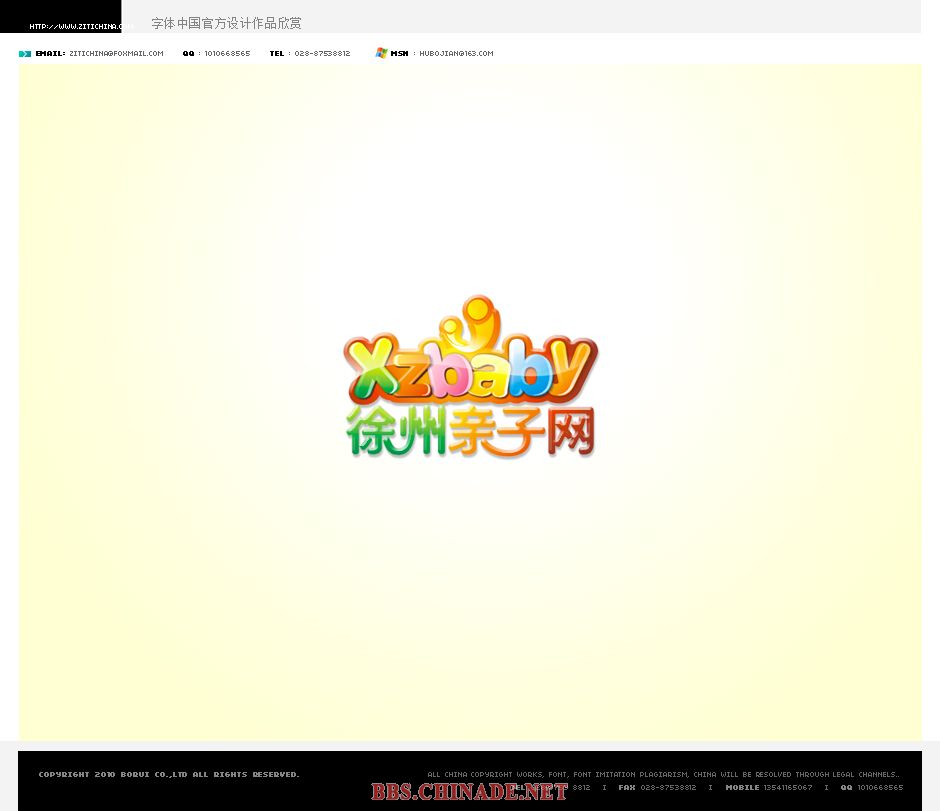Screen dimensions: 940x811
Task: Click the 徐州亲子网 logo text
Action: pos(471,432)
